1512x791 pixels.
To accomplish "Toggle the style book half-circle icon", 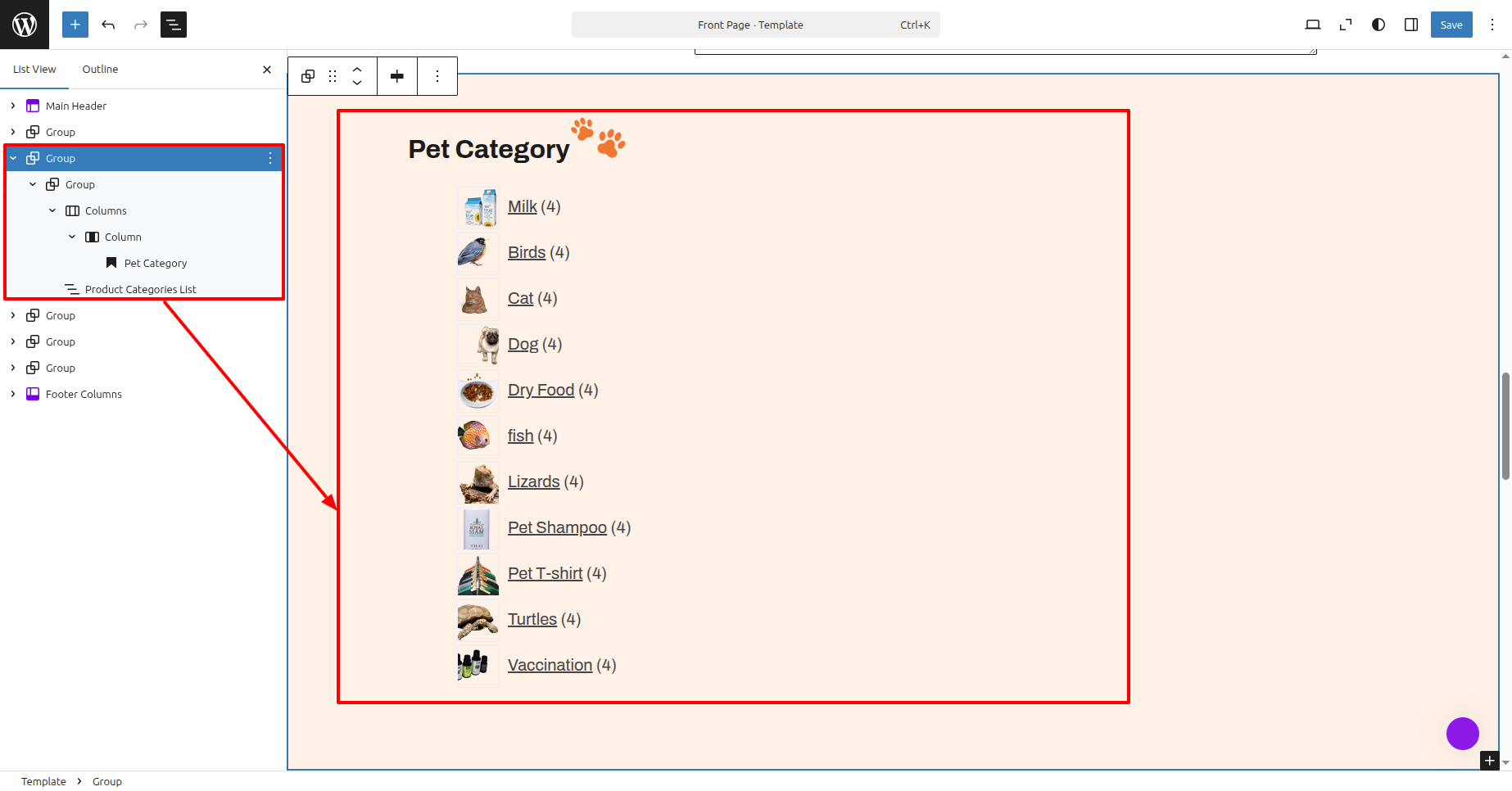I will point(1378,25).
